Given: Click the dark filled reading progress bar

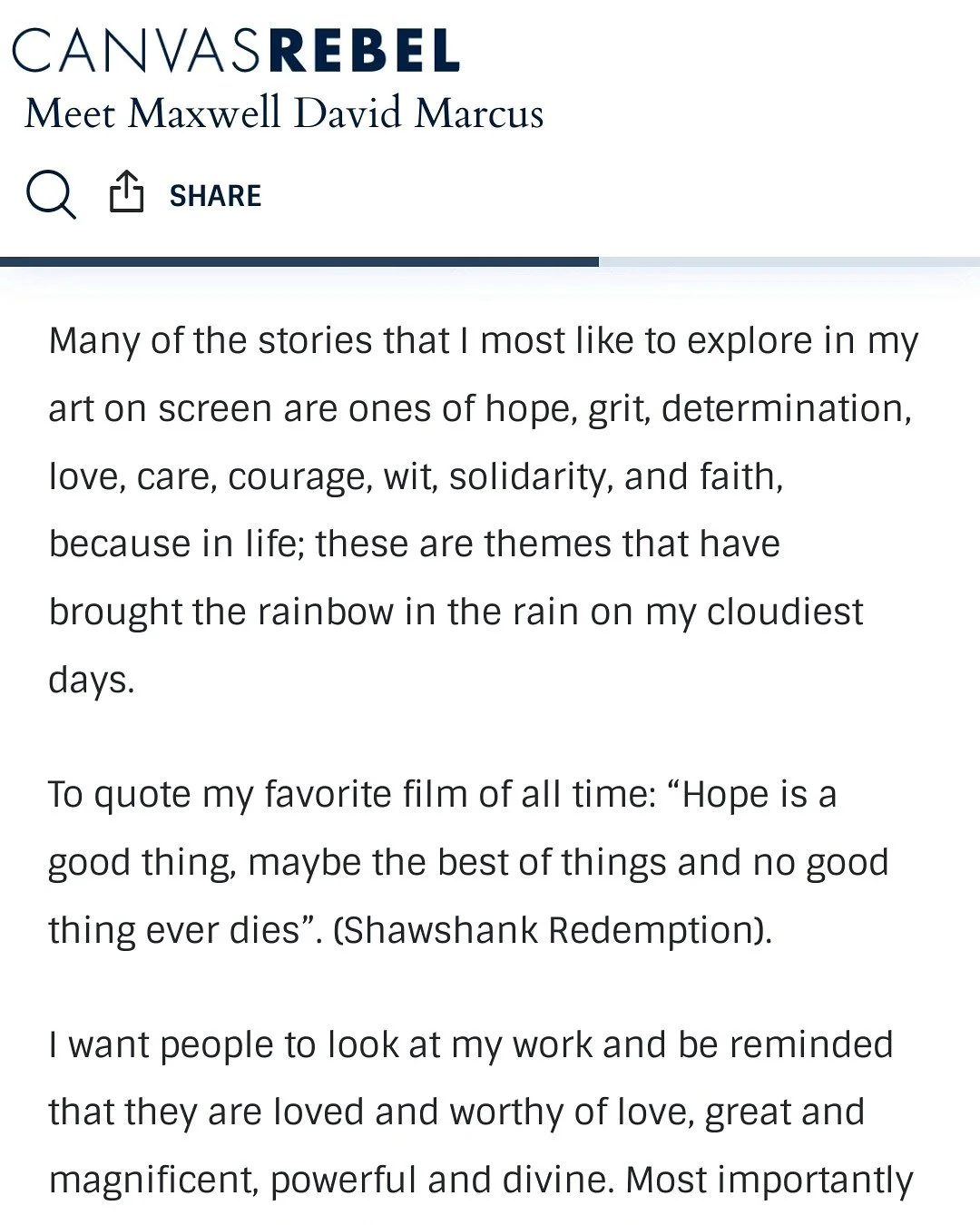Looking at the screenshot, I should pyautogui.click(x=299, y=261).
